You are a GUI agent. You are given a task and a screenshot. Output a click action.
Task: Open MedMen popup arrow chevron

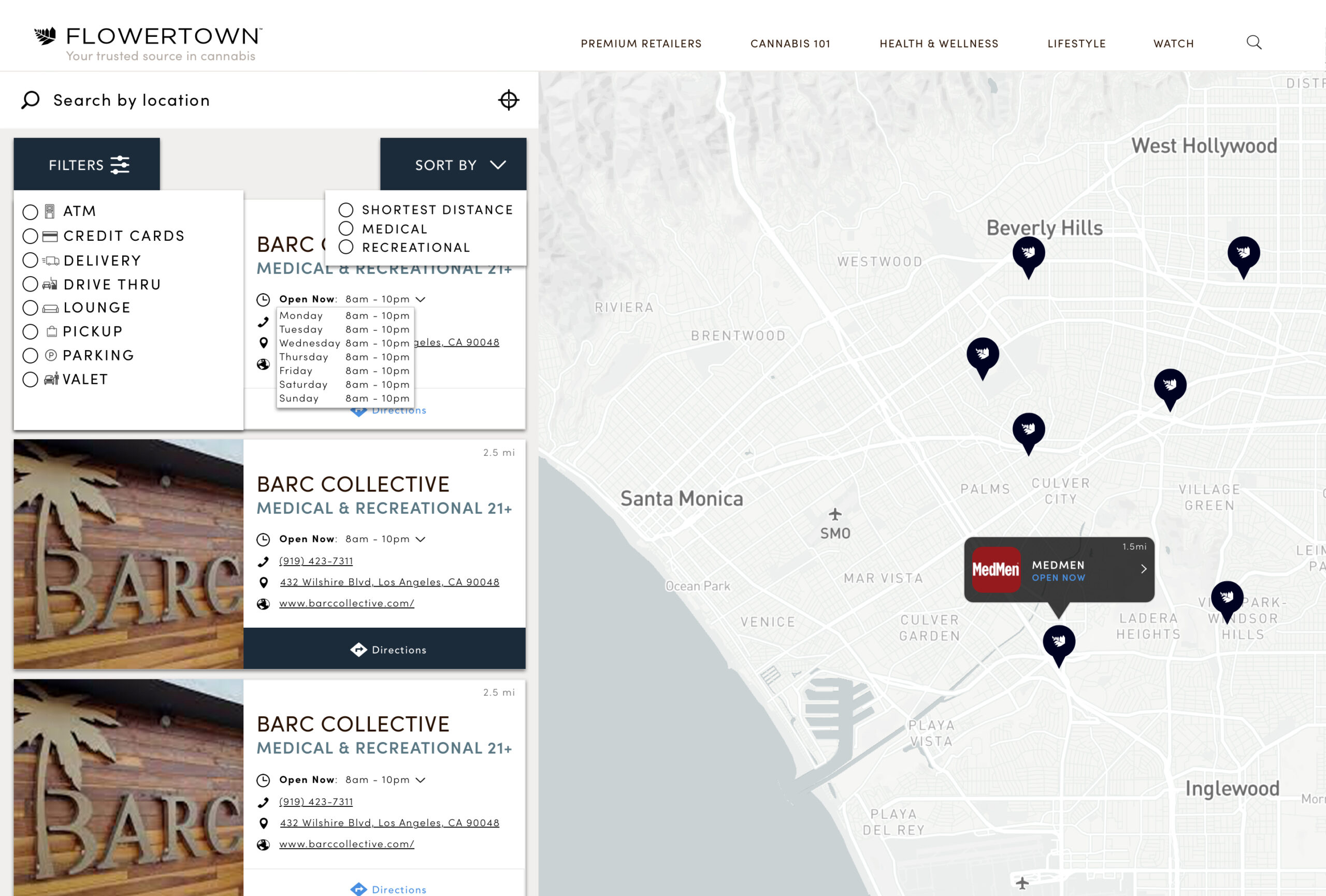[x=1144, y=569]
